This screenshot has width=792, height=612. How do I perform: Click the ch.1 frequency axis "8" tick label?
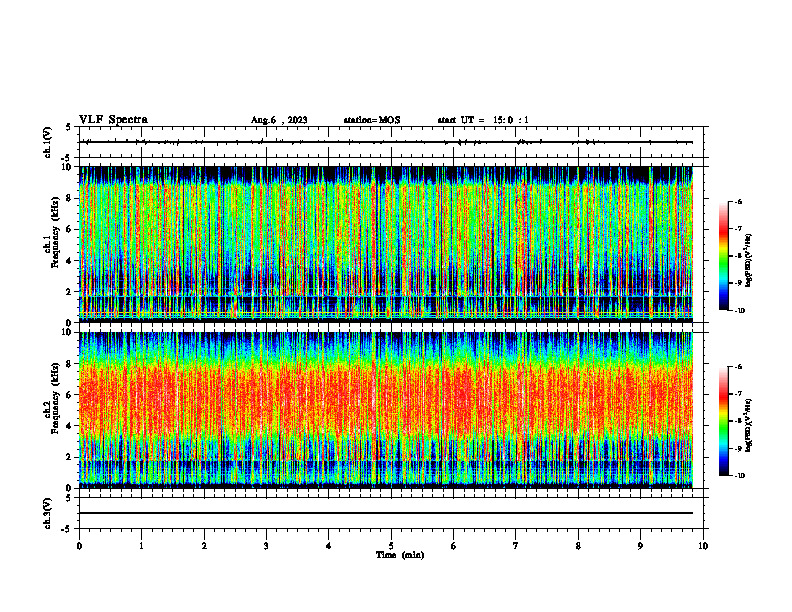tap(70, 198)
